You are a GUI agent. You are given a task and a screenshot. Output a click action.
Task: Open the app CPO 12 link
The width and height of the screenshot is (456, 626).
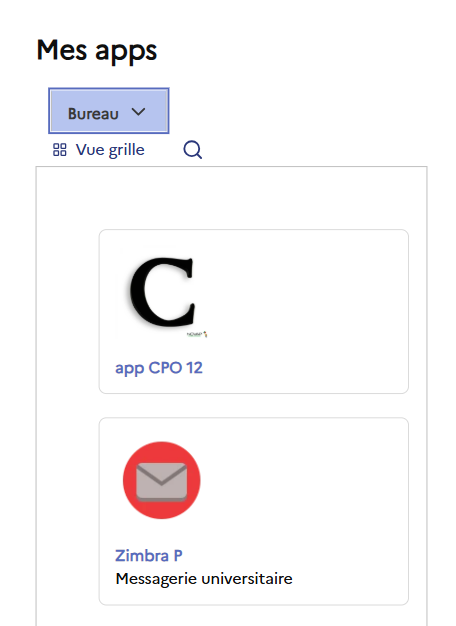[x=159, y=368]
